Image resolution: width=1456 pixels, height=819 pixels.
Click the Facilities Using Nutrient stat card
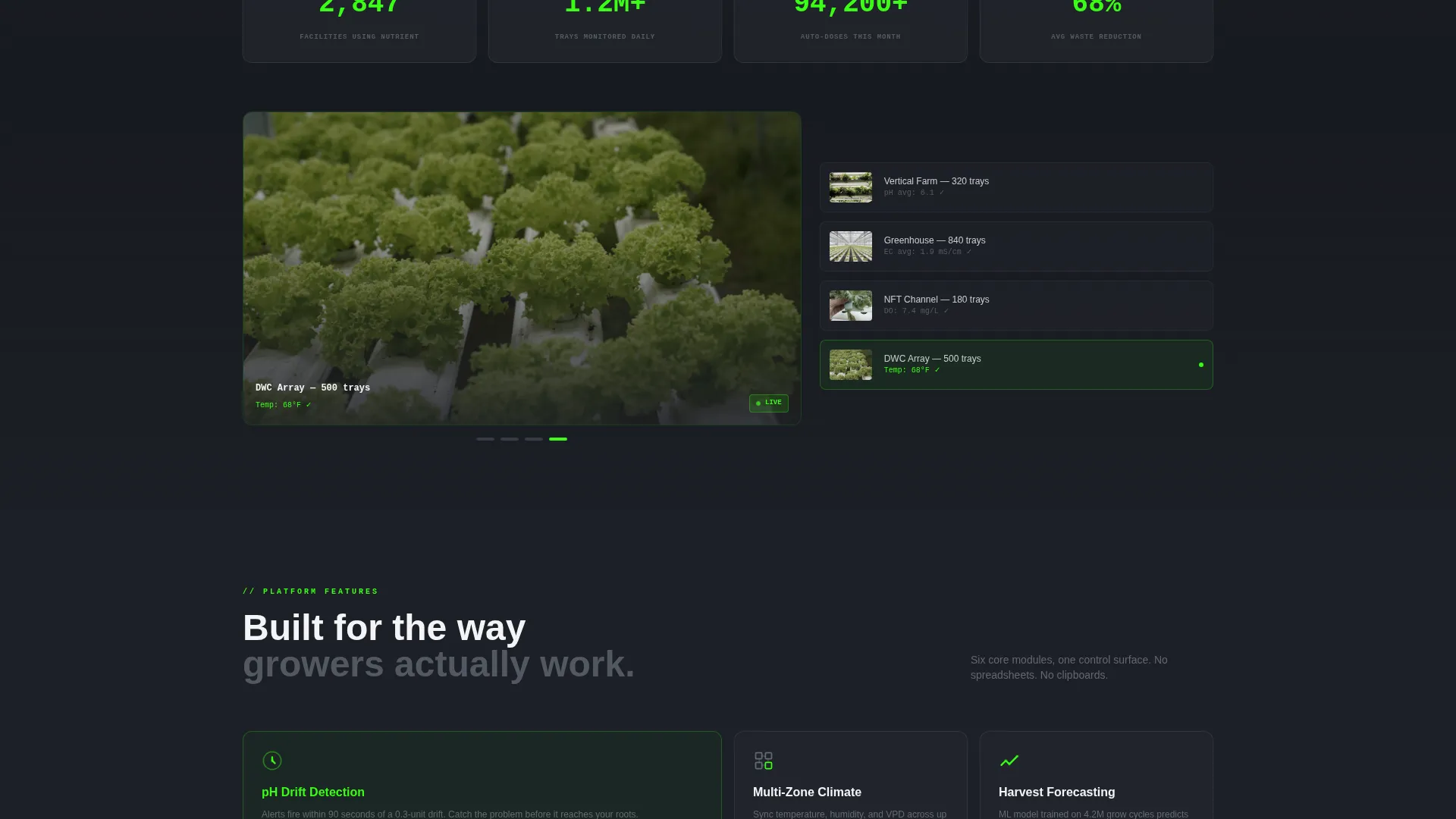tap(359, 30)
